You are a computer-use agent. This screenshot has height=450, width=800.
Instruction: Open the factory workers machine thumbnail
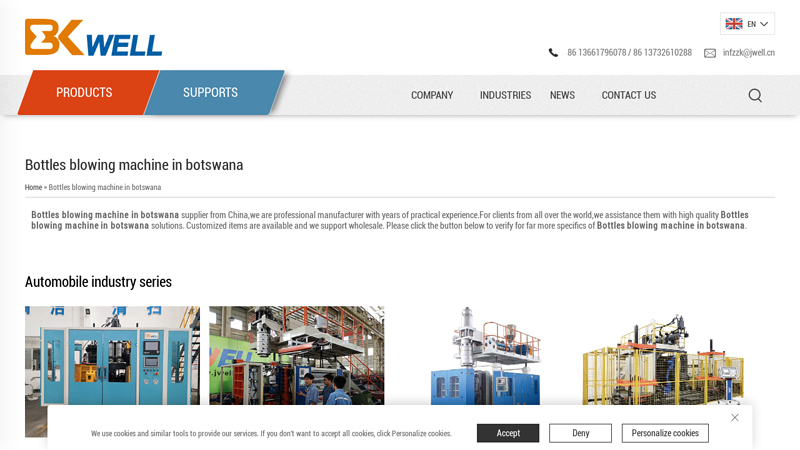pos(296,356)
